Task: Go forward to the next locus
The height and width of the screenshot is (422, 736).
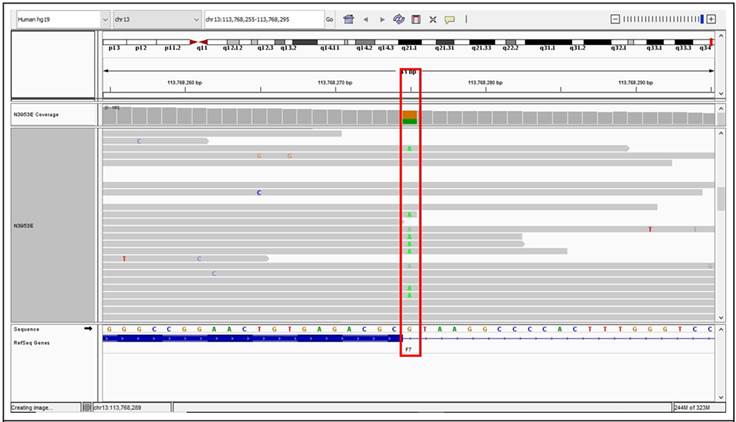Action: click(382, 19)
